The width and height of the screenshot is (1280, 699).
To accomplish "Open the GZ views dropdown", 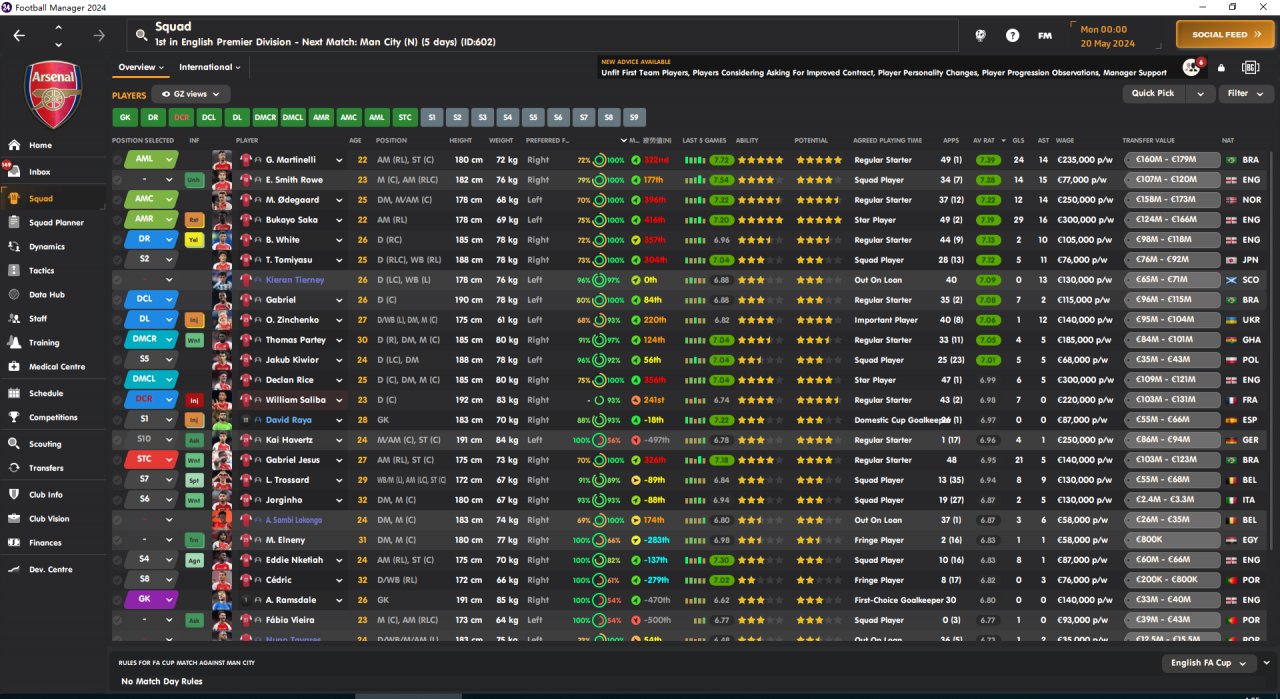I will [x=191, y=93].
